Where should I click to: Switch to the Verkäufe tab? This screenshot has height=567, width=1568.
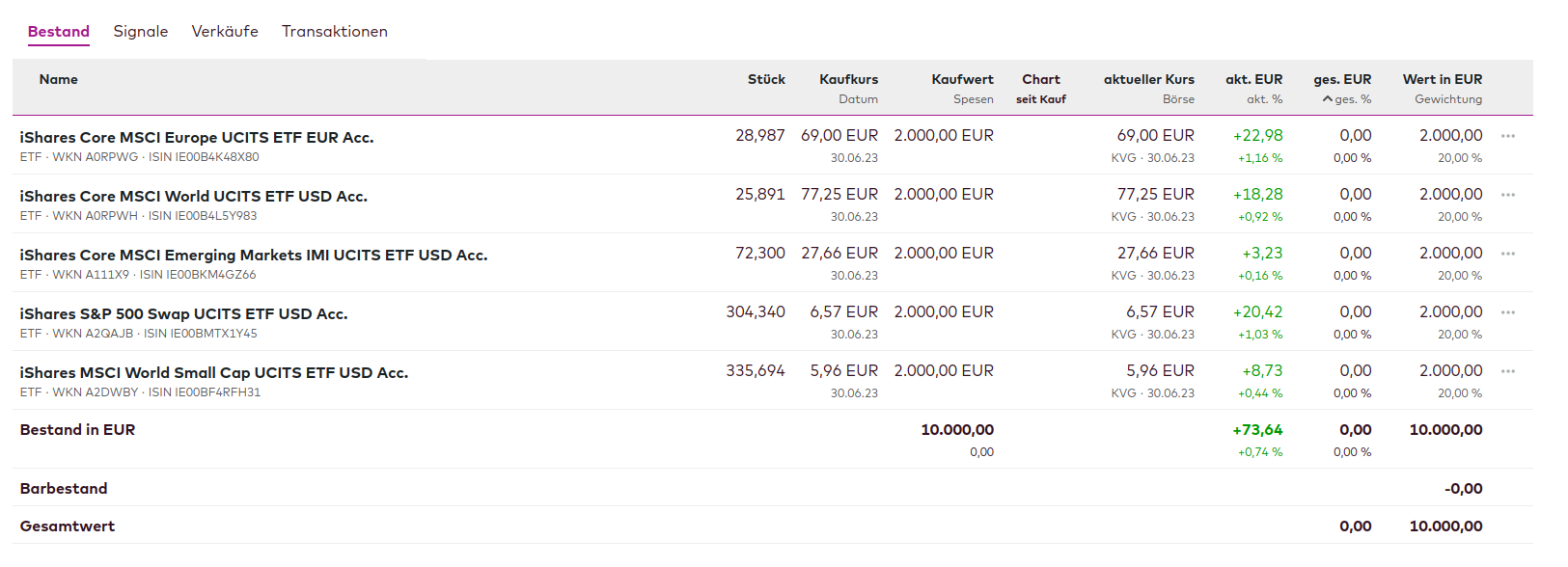pos(225,31)
